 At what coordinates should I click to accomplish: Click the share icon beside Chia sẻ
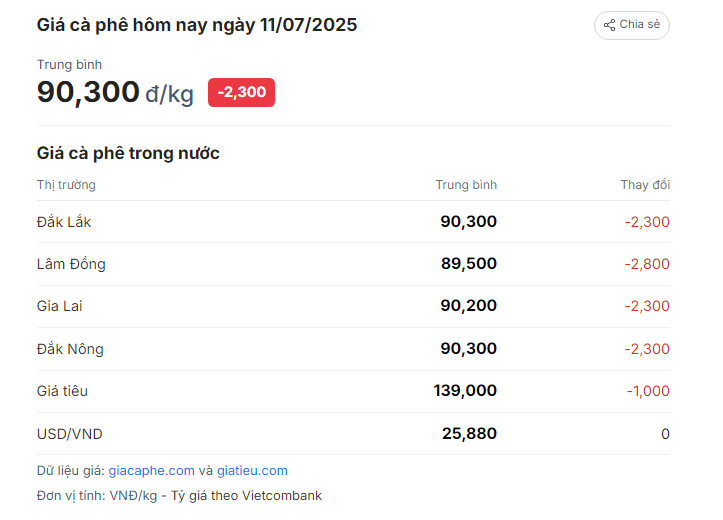pos(609,25)
